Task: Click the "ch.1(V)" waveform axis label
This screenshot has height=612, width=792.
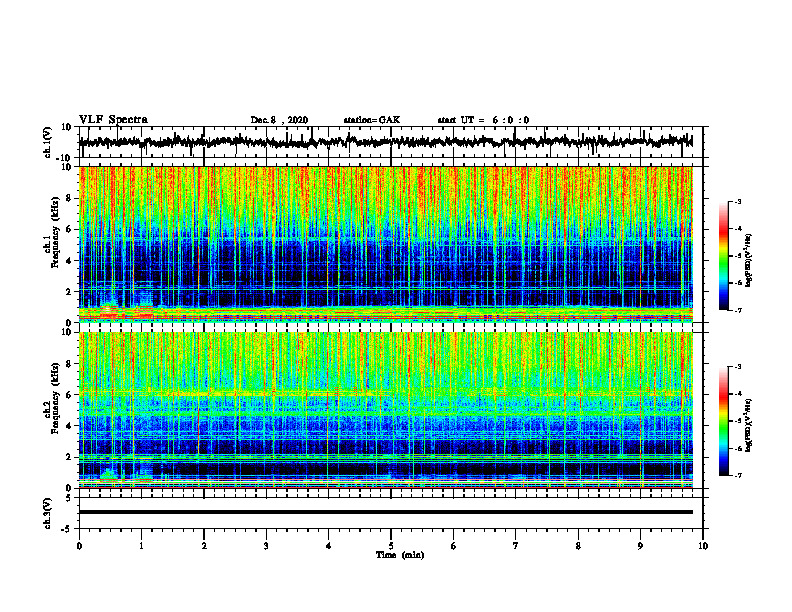Action: (48, 142)
